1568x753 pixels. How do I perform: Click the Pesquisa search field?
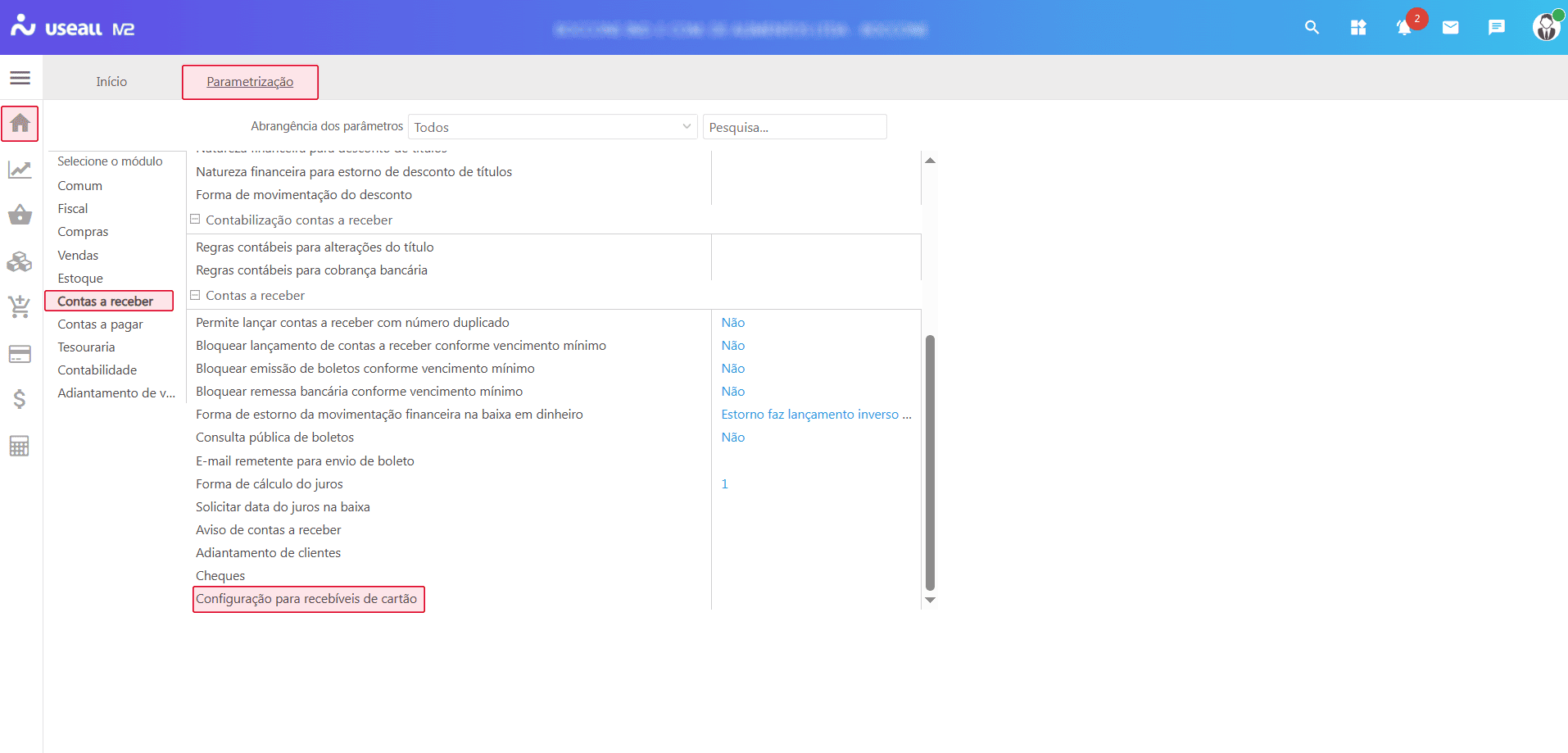pyautogui.click(x=794, y=127)
